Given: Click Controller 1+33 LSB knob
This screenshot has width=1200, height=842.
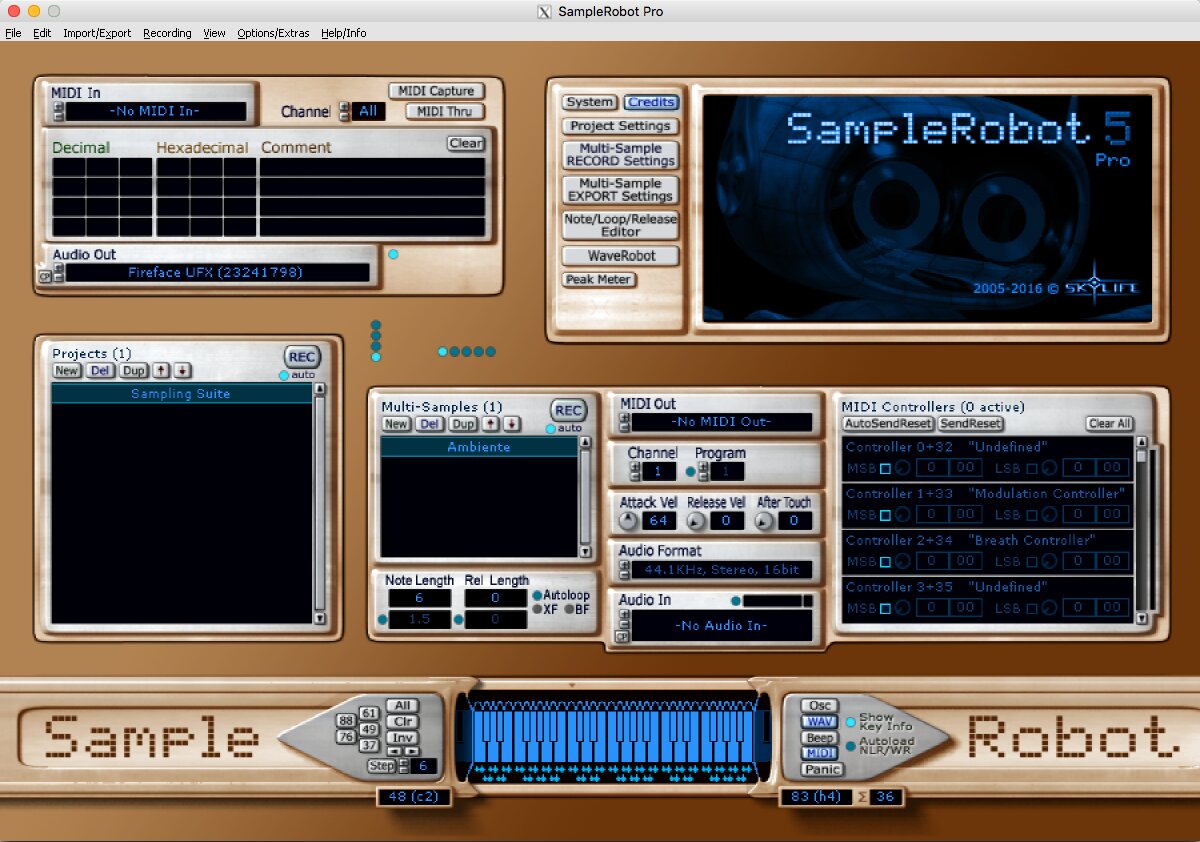Looking at the screenshot, I should pos(1048,515).
